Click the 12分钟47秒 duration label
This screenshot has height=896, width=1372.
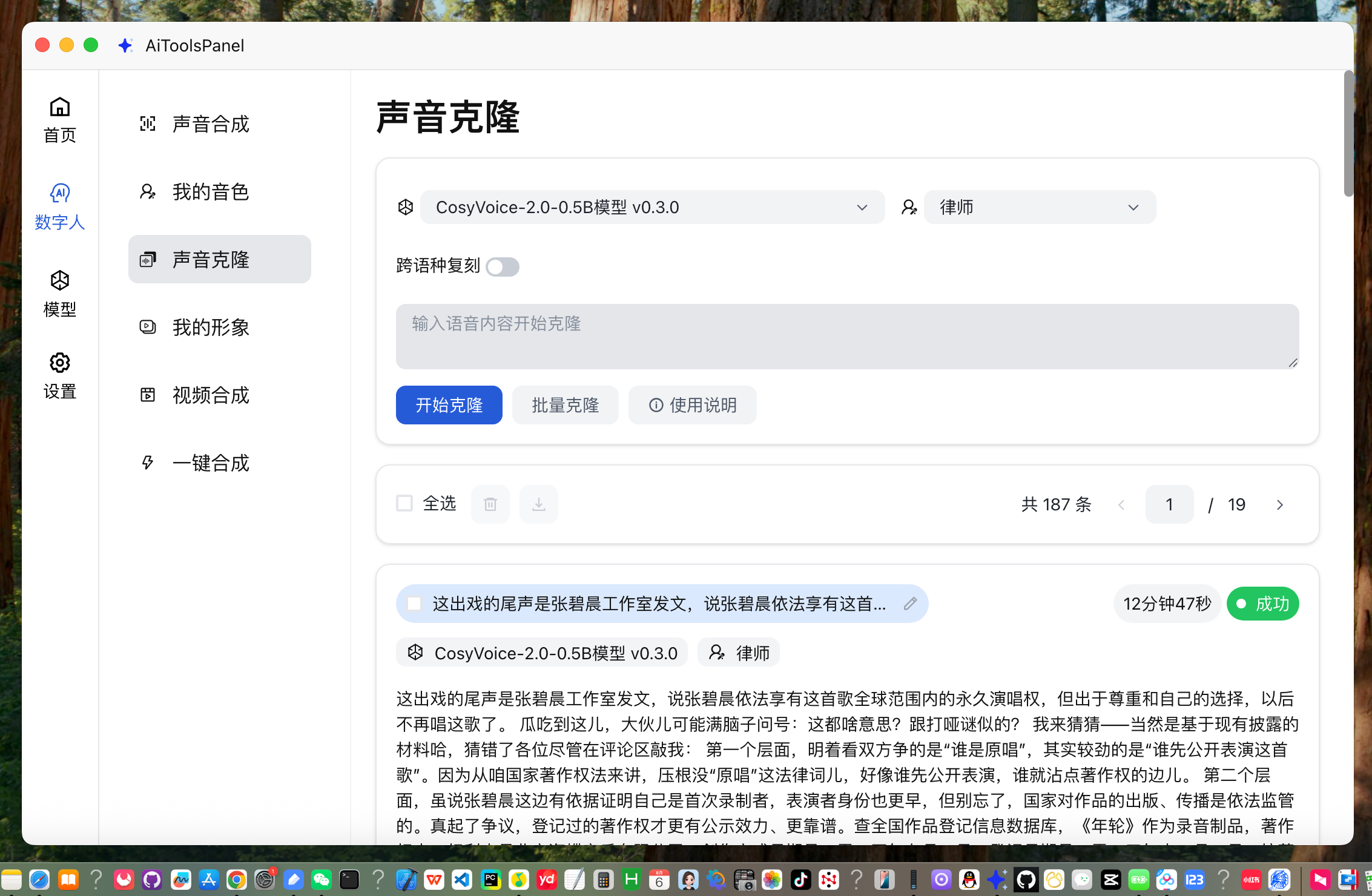coord(1167,604)
